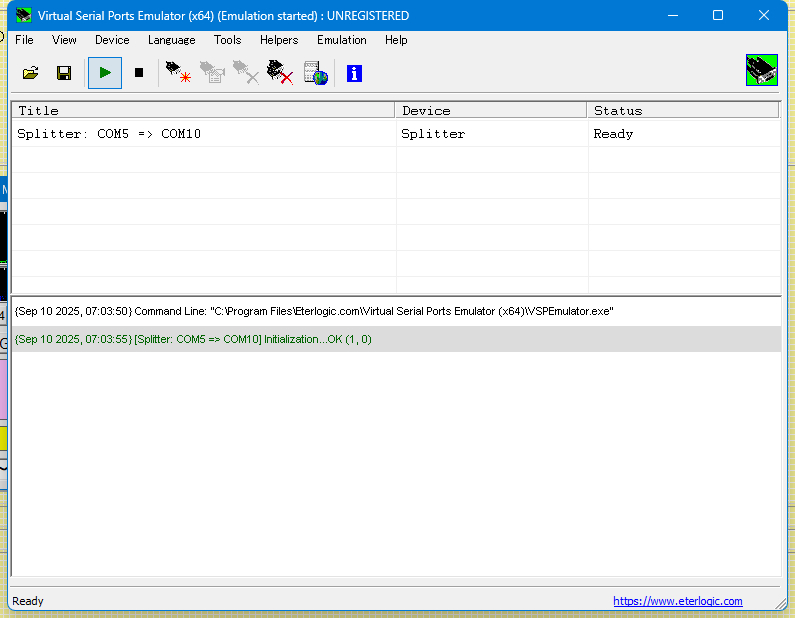
Task: Sort by the Title column header
Action: 203,111
